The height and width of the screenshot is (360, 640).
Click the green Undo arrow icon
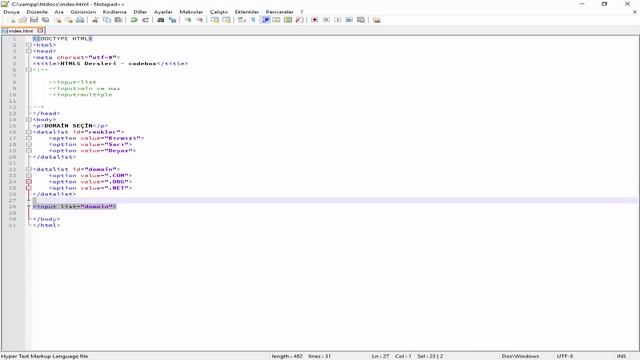[x=134, y=20]
